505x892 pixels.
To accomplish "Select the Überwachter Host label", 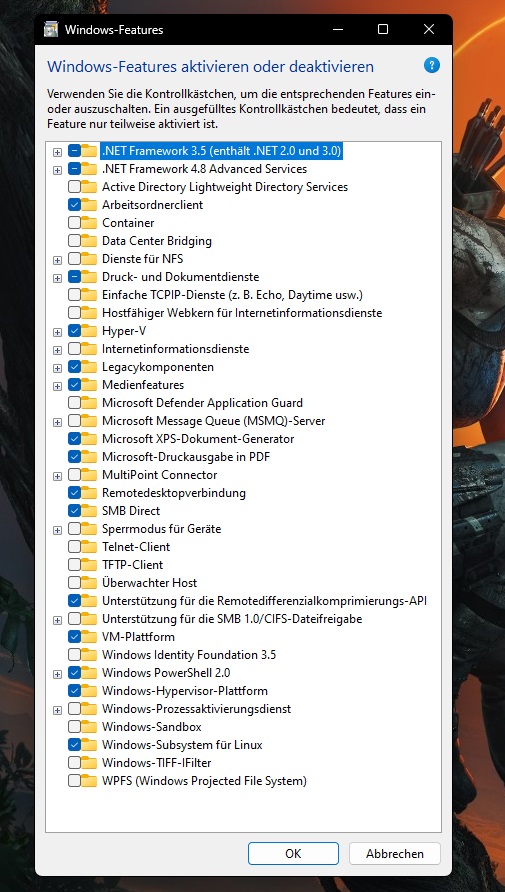I will [x=150, y=583].
